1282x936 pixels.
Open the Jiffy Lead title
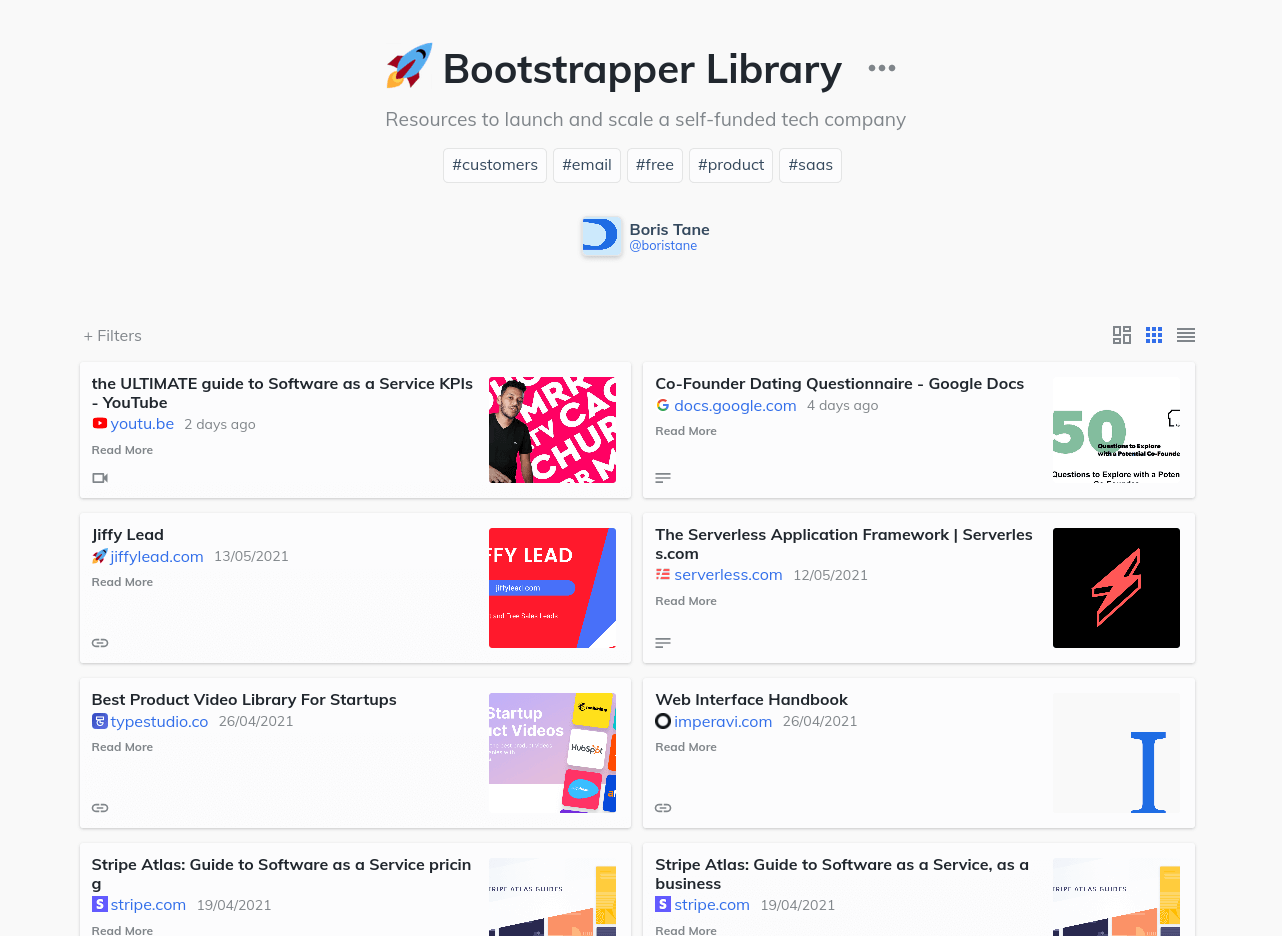127,534
